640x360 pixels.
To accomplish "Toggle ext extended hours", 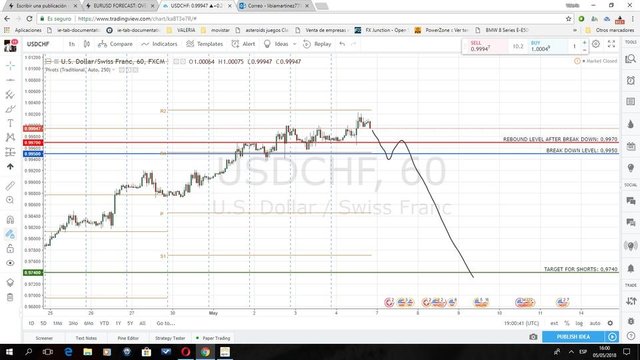I will 554,323.
